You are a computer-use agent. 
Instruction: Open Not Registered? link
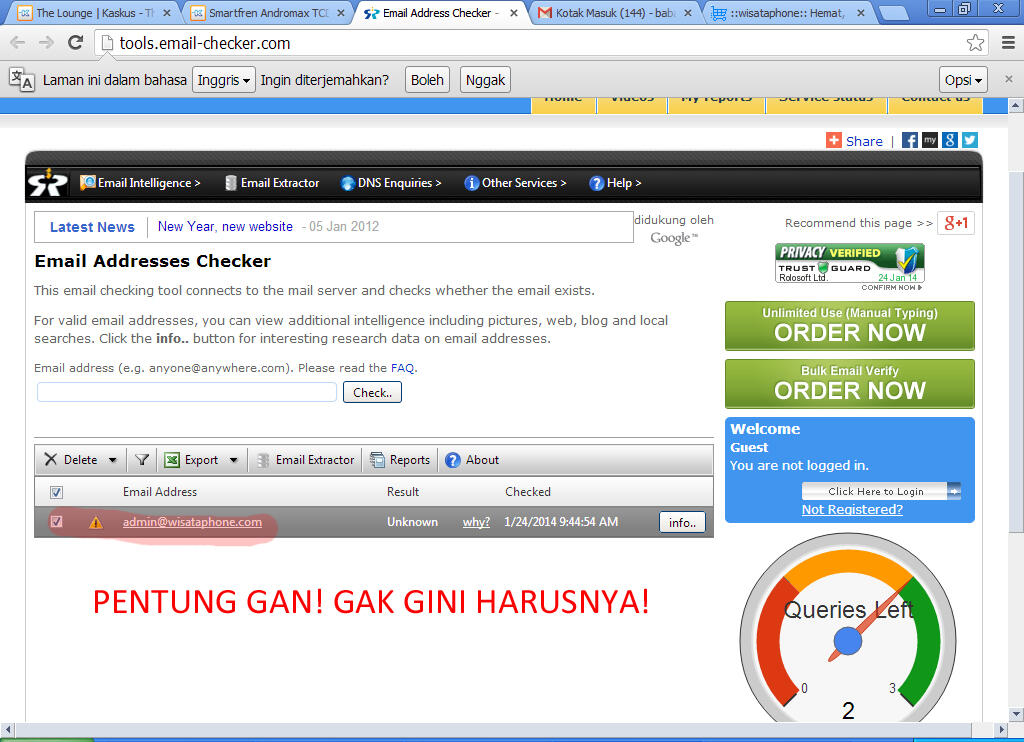[852, 509]
